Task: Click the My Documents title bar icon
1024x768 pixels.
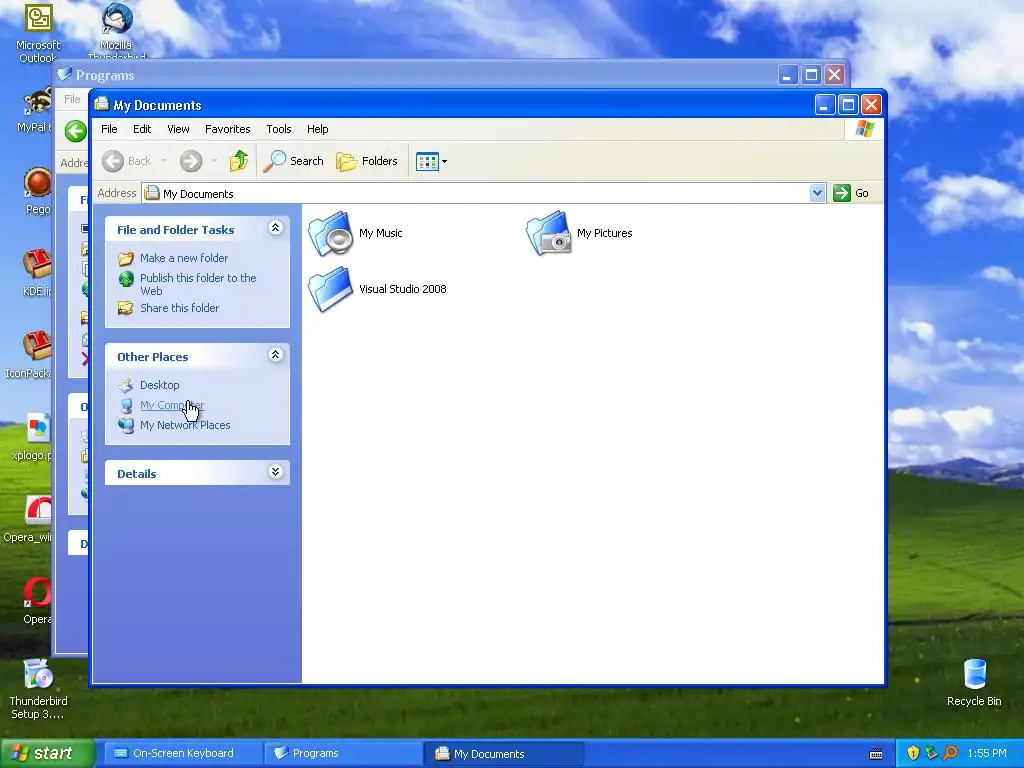Action: pyautogui.click(x=101, y=104)
